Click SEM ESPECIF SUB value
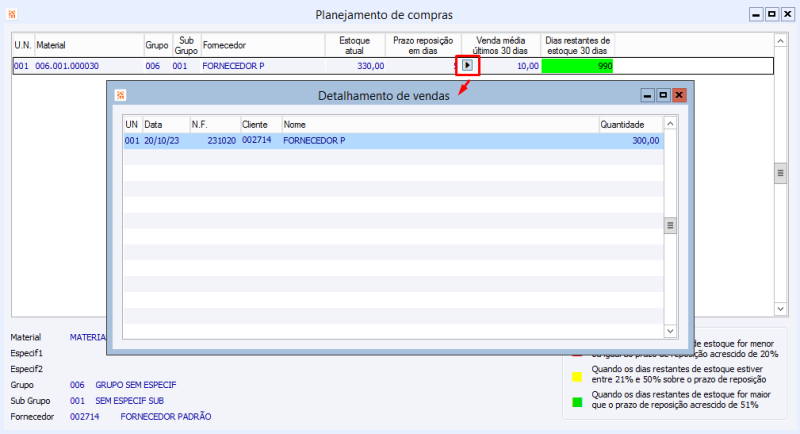Screen dimensions: 800x434 point(130,401)
